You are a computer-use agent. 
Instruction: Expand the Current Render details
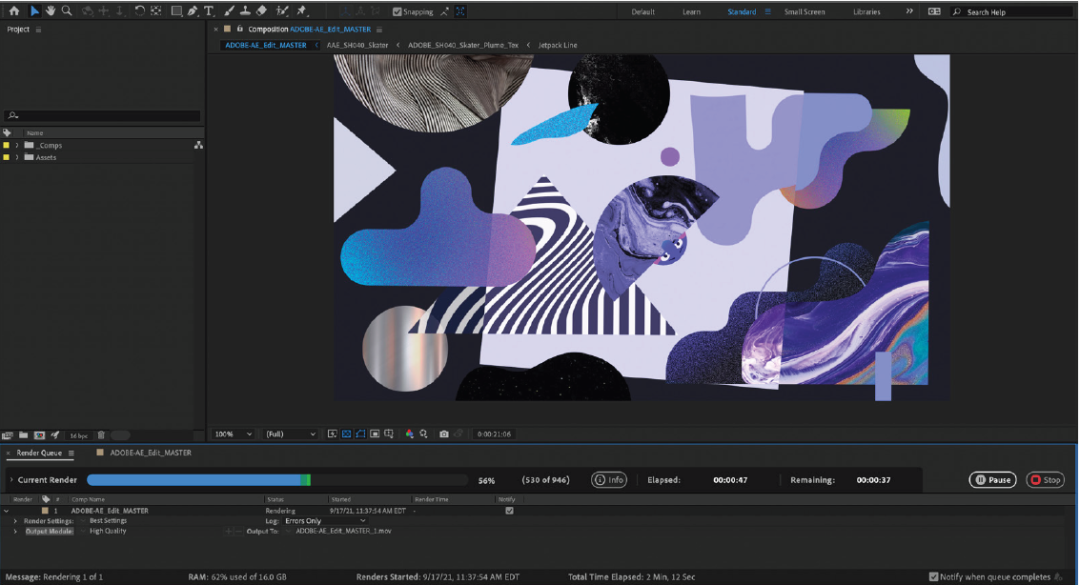point(11,480)
